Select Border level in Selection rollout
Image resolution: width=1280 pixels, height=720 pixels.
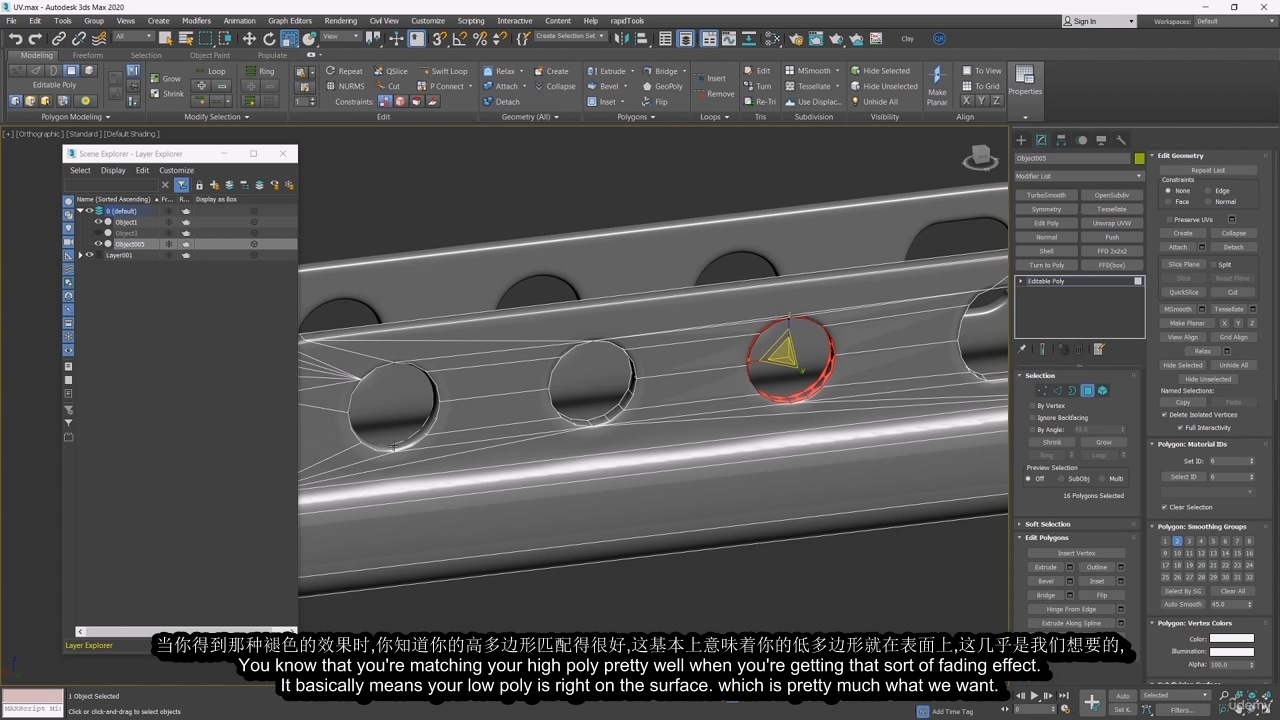click(x=1072, y=391)
